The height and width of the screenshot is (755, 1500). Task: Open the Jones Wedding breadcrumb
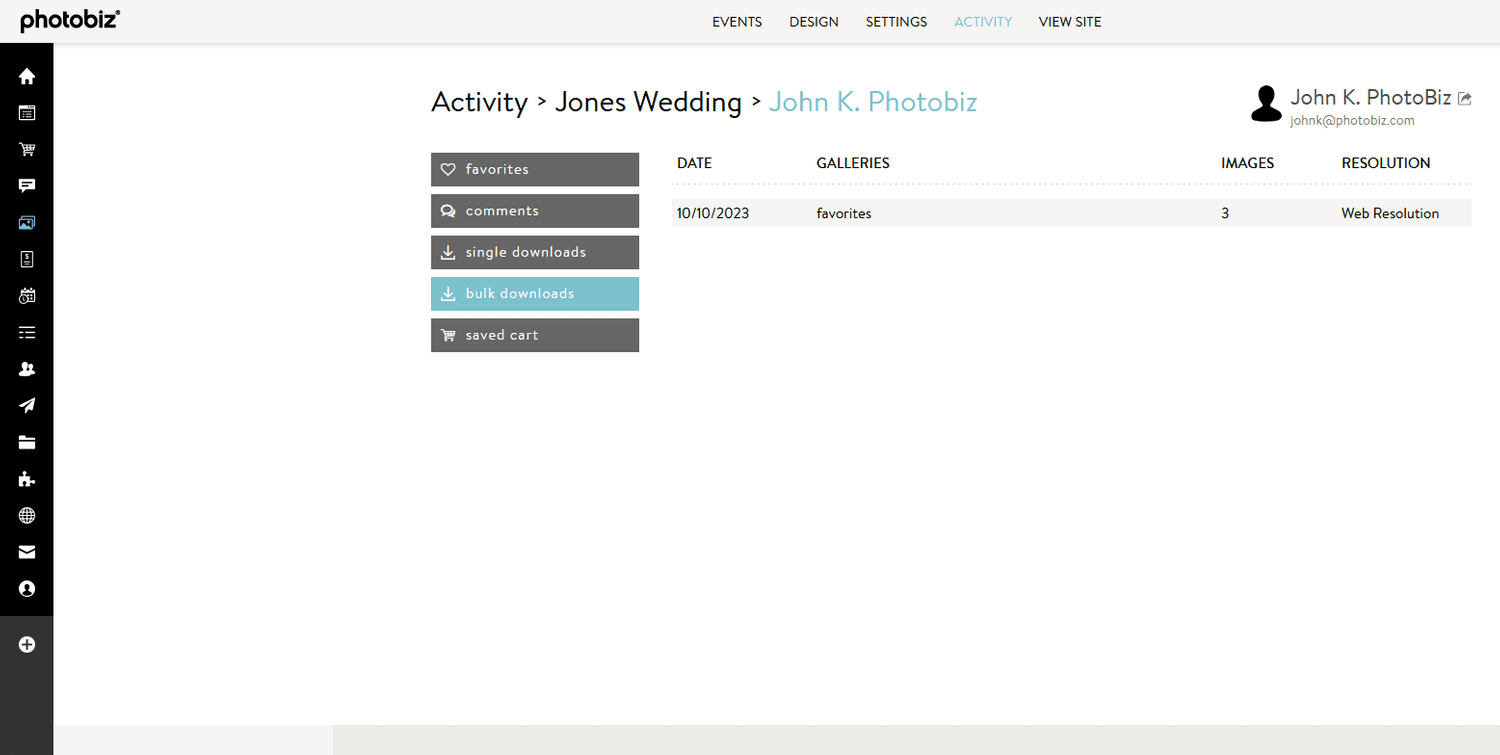coord(647,102)
